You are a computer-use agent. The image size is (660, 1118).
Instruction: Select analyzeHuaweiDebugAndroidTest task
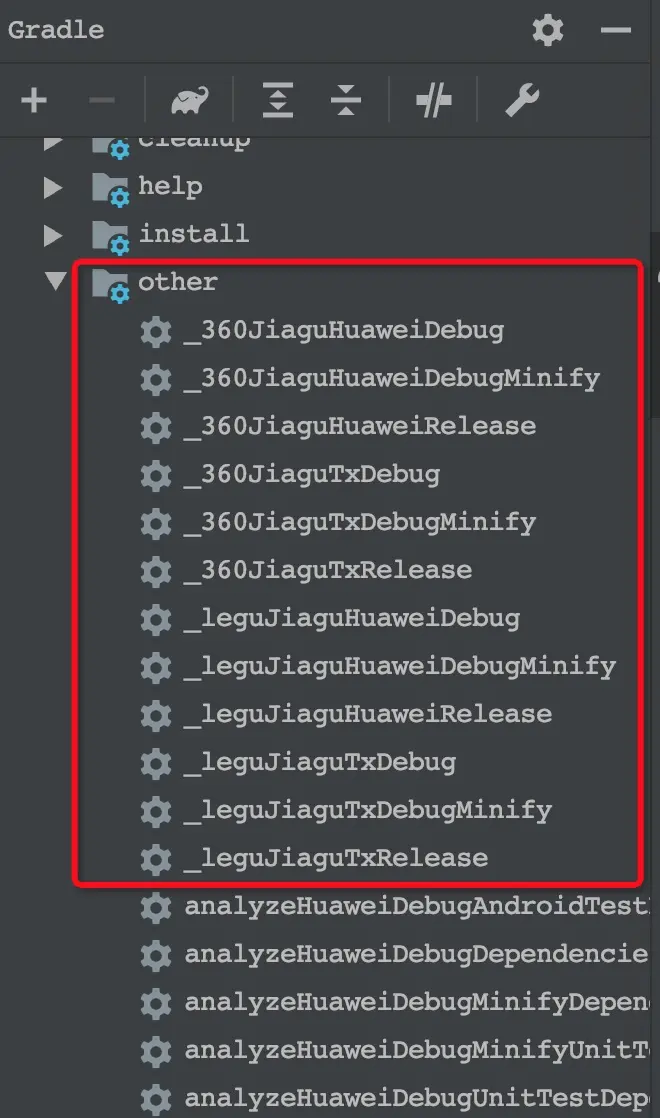coord(417,906)
